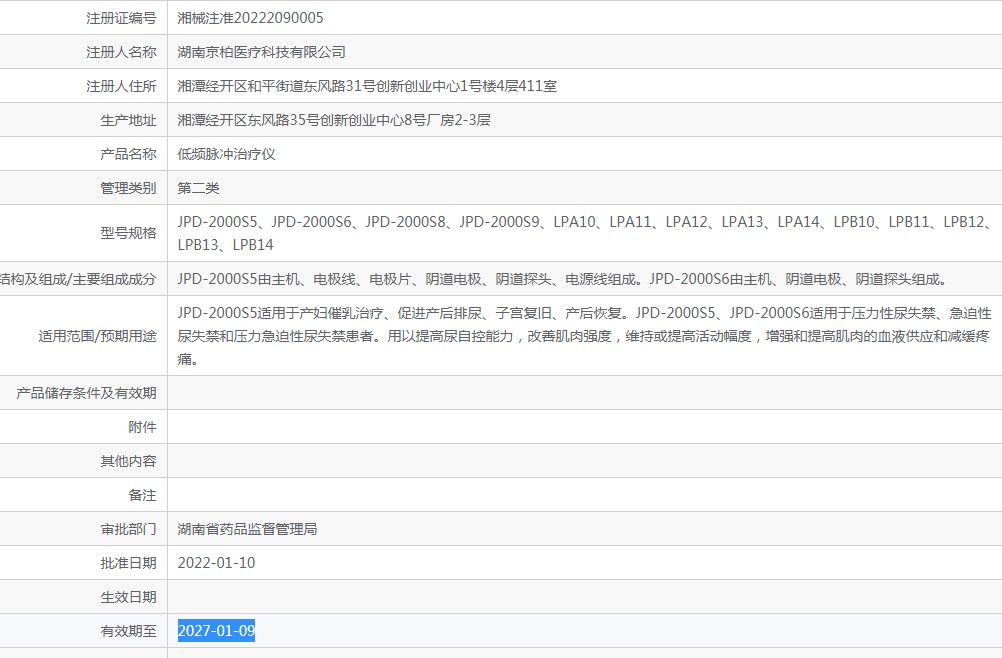Click product name 低频脉冲治疗仪
Screen dimensions: 1002x658
226,154
